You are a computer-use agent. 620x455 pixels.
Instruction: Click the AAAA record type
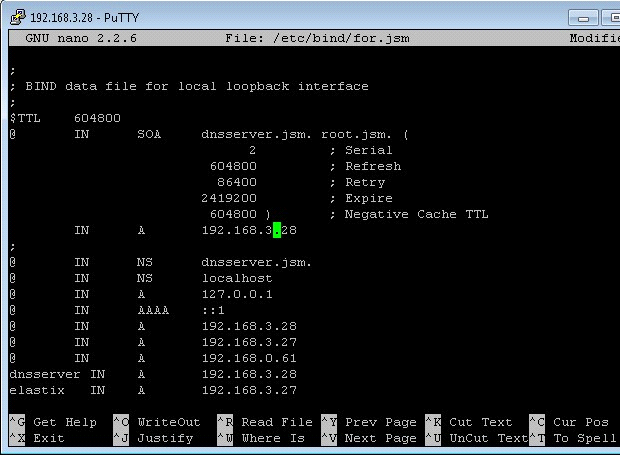pyautogui.click(x=153, y=310)
